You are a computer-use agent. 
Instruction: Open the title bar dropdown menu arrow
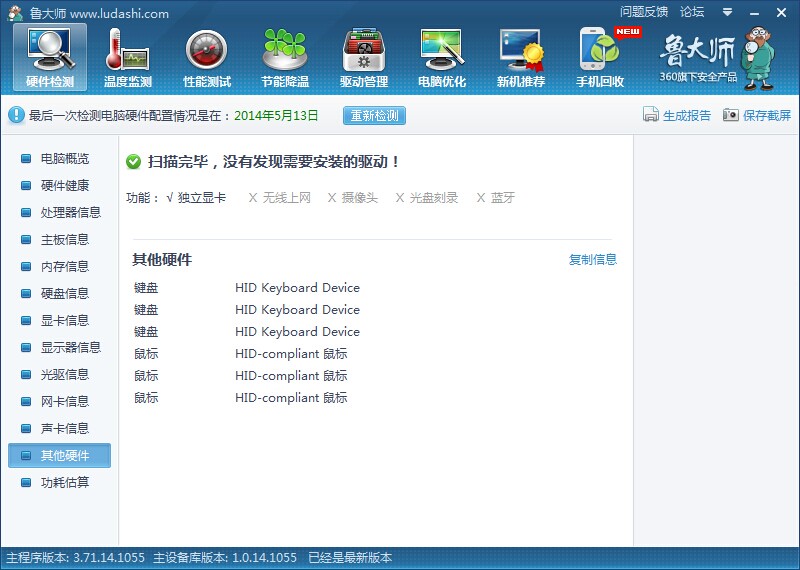pyautogui.click(x=728, y=12)
